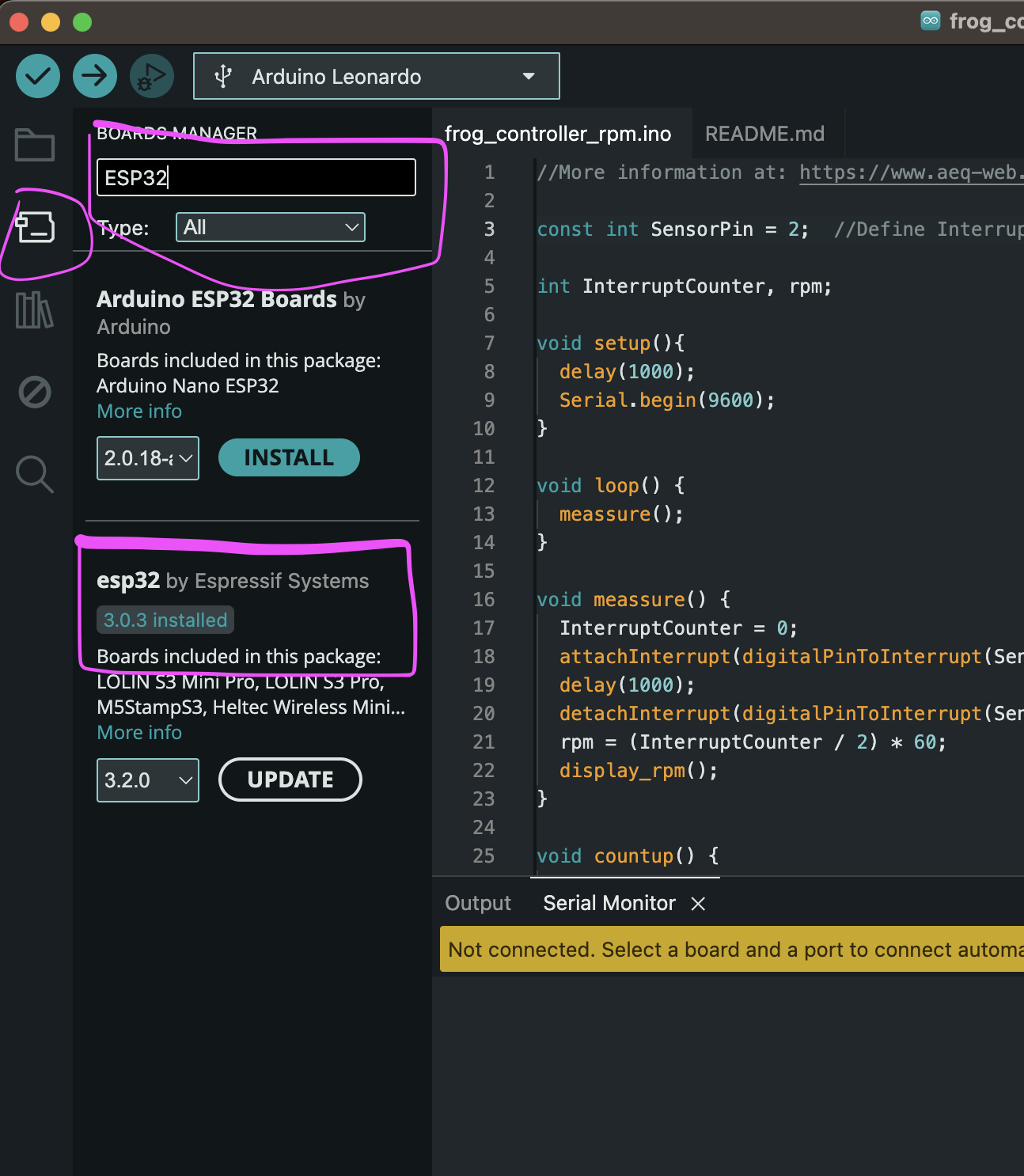Screen dimensions: 1024x1176
Task: Open the Boards Manager sidebar icon
Action: (36, 228)
